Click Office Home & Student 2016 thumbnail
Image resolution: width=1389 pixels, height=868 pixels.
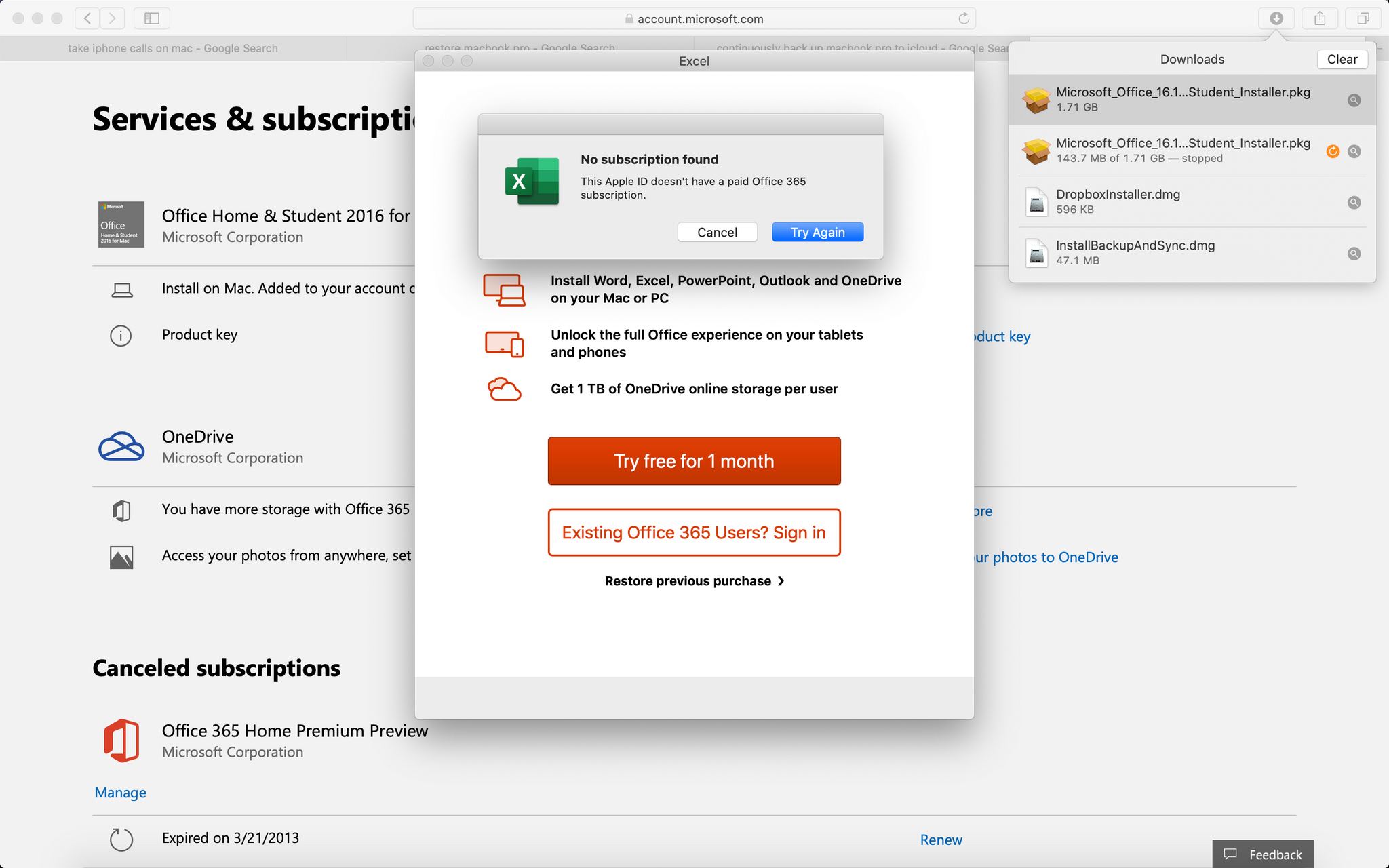pos(121,224)
